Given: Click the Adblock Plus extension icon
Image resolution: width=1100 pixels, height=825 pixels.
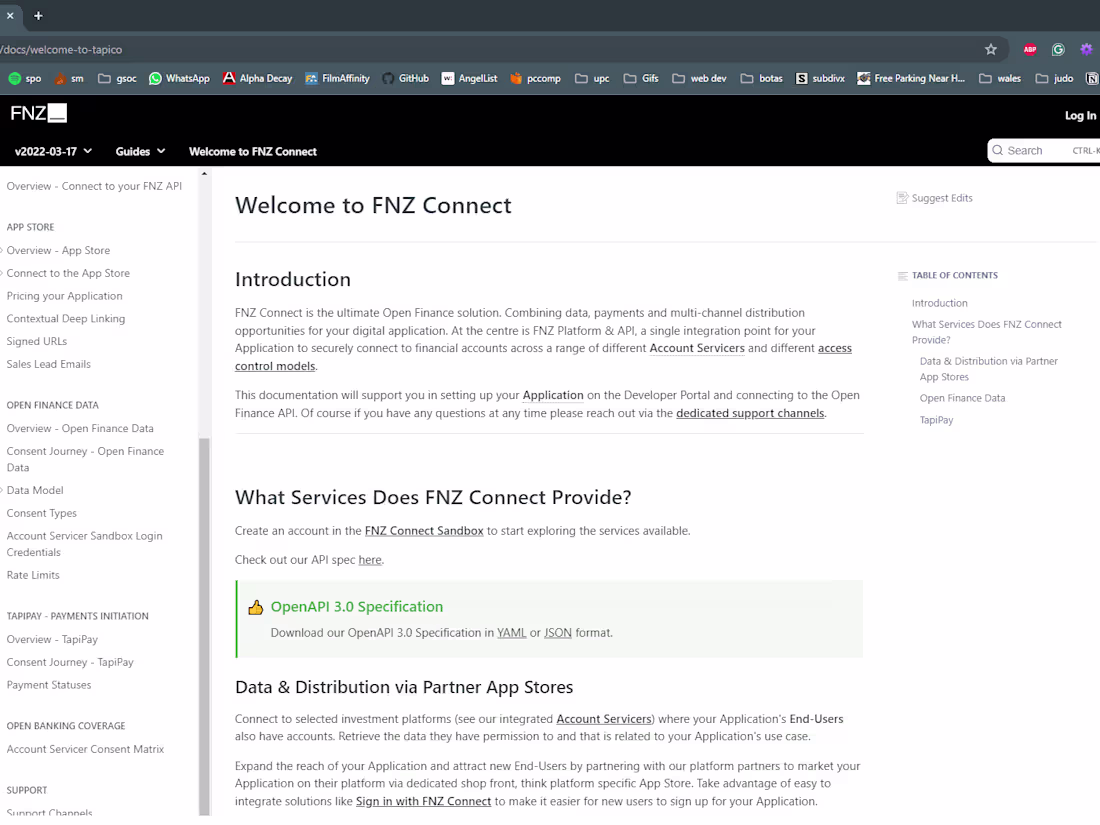Looking at the screenshot, I should coord(1030,48).
